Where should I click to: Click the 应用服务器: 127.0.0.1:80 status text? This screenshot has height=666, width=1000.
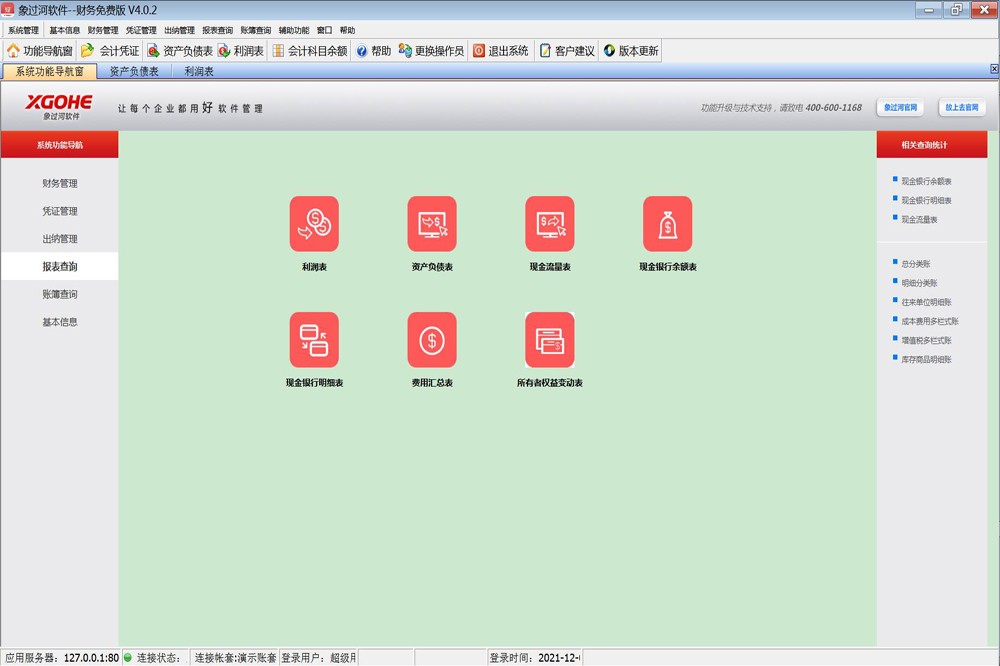tap(62, 658)
